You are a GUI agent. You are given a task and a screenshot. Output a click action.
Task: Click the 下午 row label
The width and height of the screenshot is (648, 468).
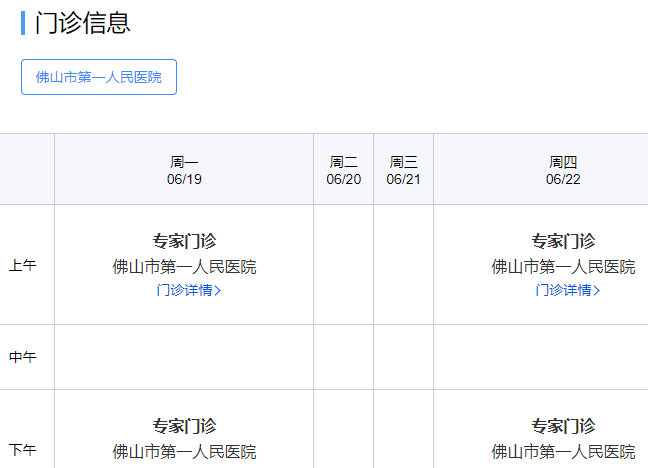click(x=23, y=450)
